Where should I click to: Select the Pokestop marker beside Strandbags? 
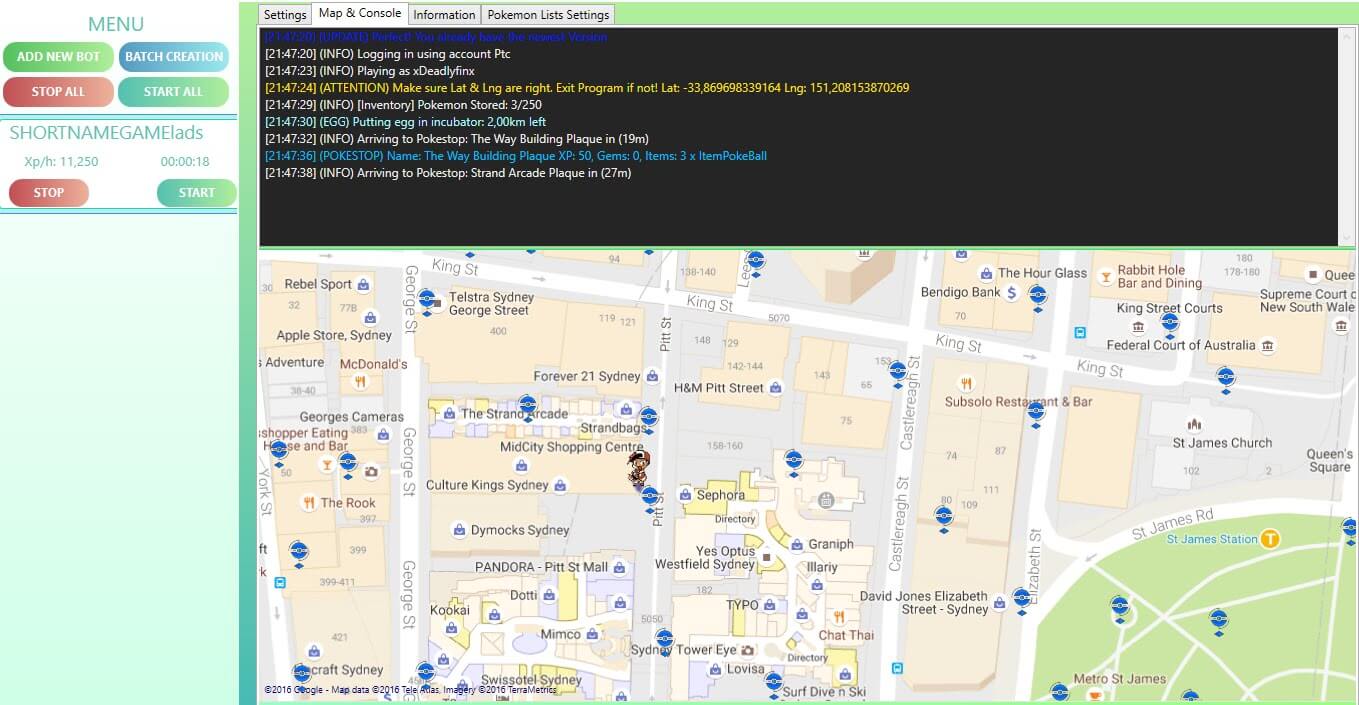[649, 419]
